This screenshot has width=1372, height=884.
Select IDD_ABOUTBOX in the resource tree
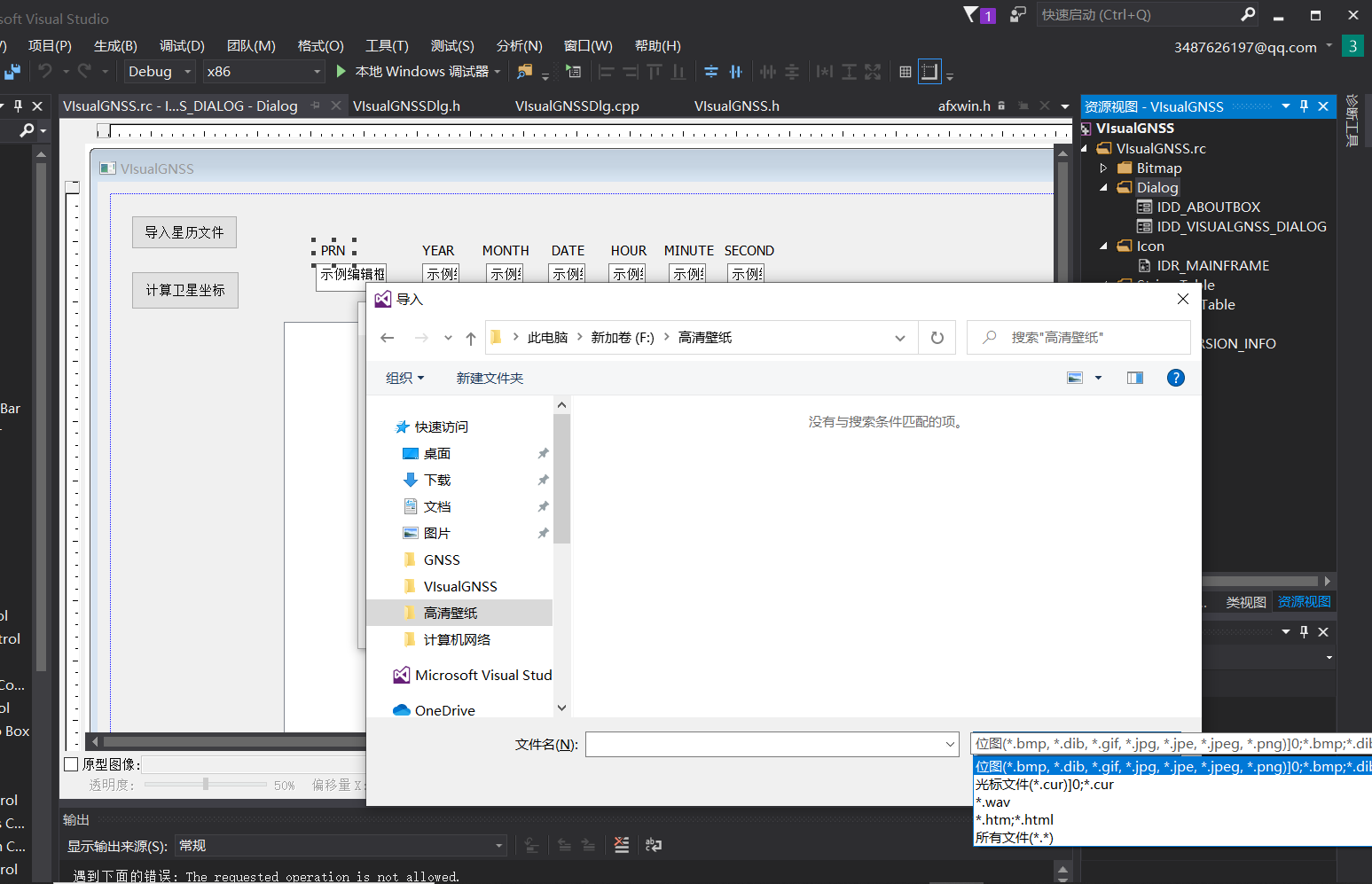coord(1208,207)
